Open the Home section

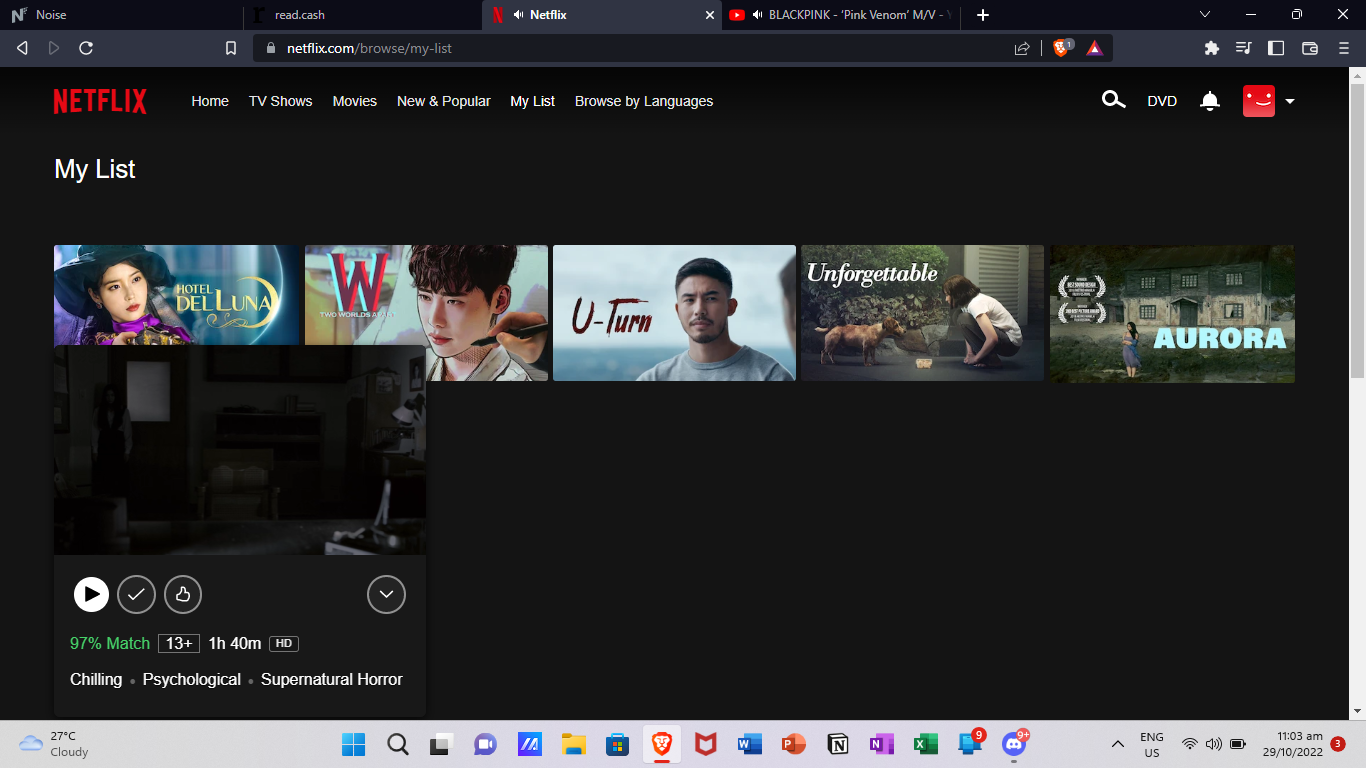(210, 101)
